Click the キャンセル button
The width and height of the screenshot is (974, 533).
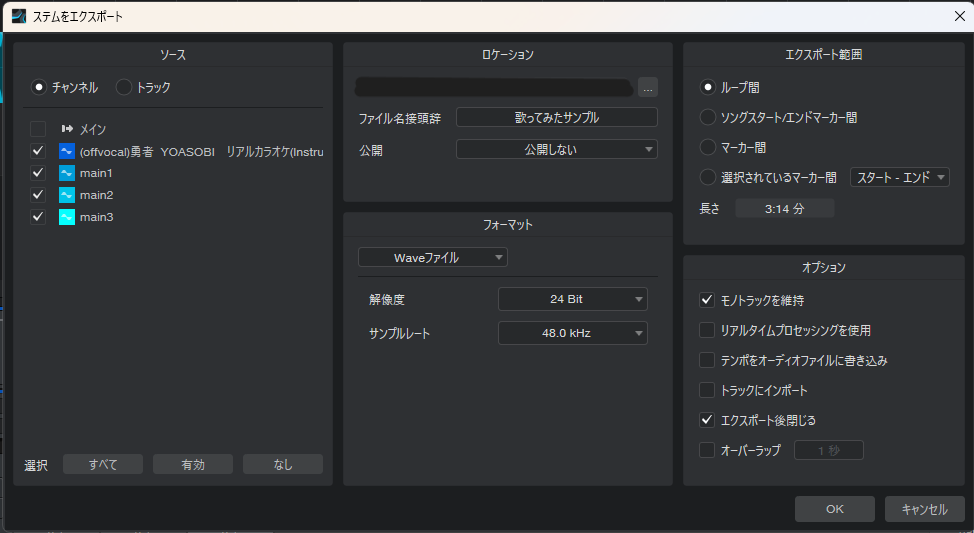pyautogui.click(x=924, y=509)
